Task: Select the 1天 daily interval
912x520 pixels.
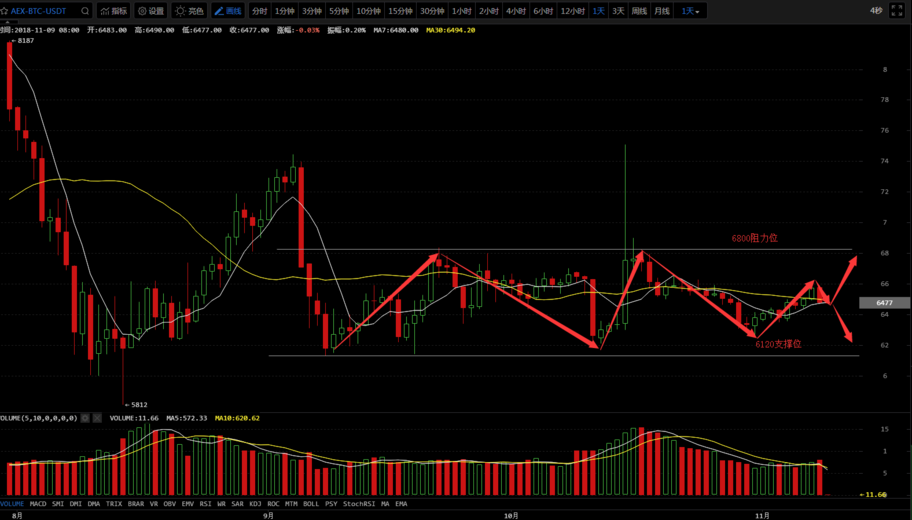Action: coord(598,10)
